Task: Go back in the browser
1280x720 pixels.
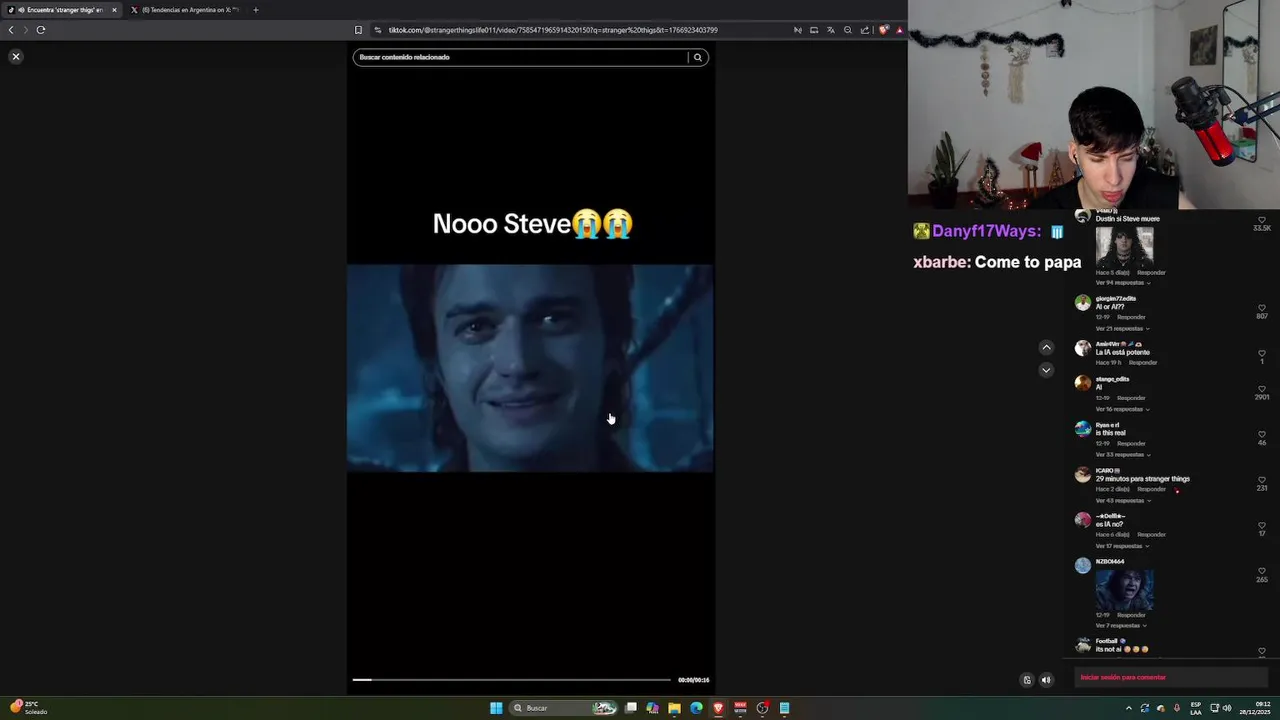Action: (11, 30)
